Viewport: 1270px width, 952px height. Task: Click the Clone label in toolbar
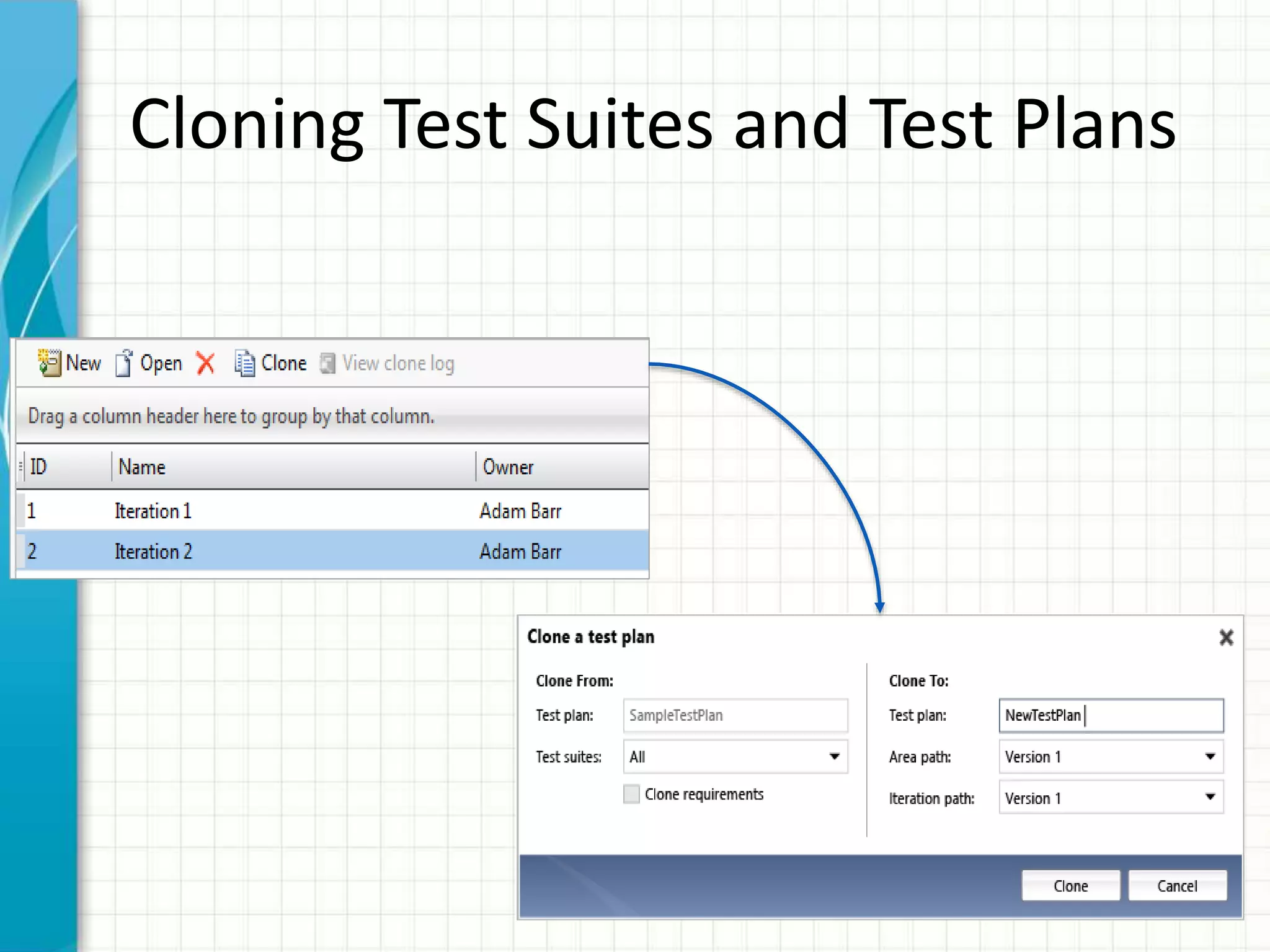[x=284, y=363]
